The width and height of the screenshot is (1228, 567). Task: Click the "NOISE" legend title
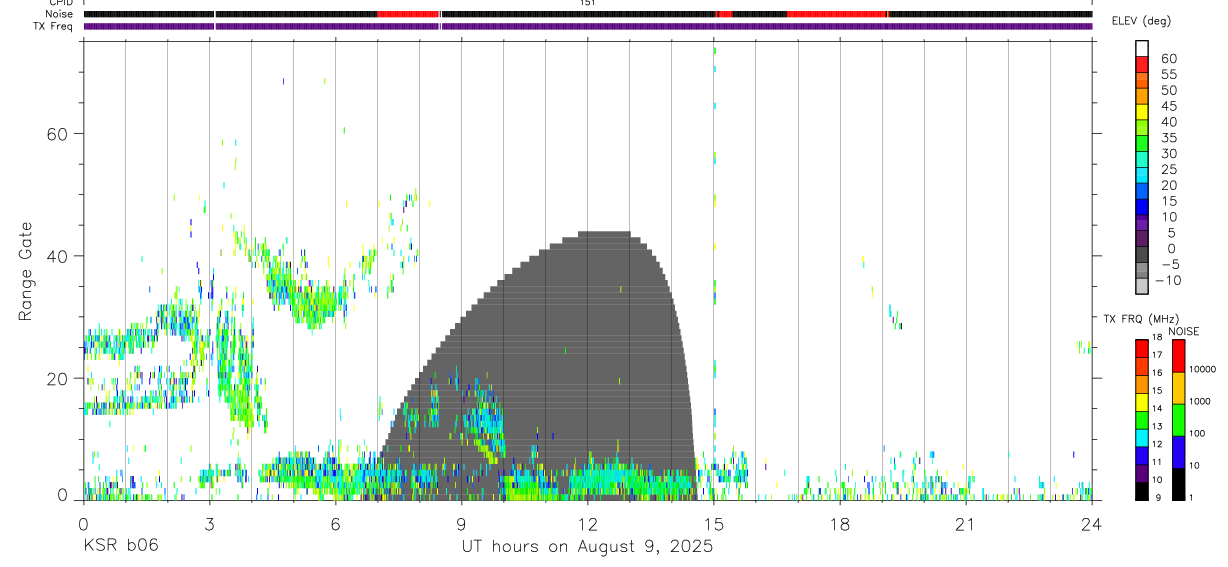[1183, 331]
